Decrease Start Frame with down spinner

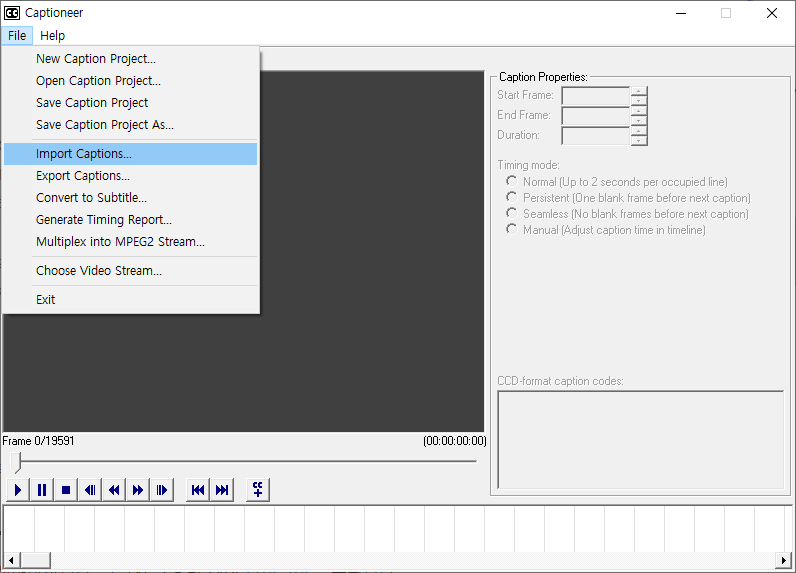(639, 100)
